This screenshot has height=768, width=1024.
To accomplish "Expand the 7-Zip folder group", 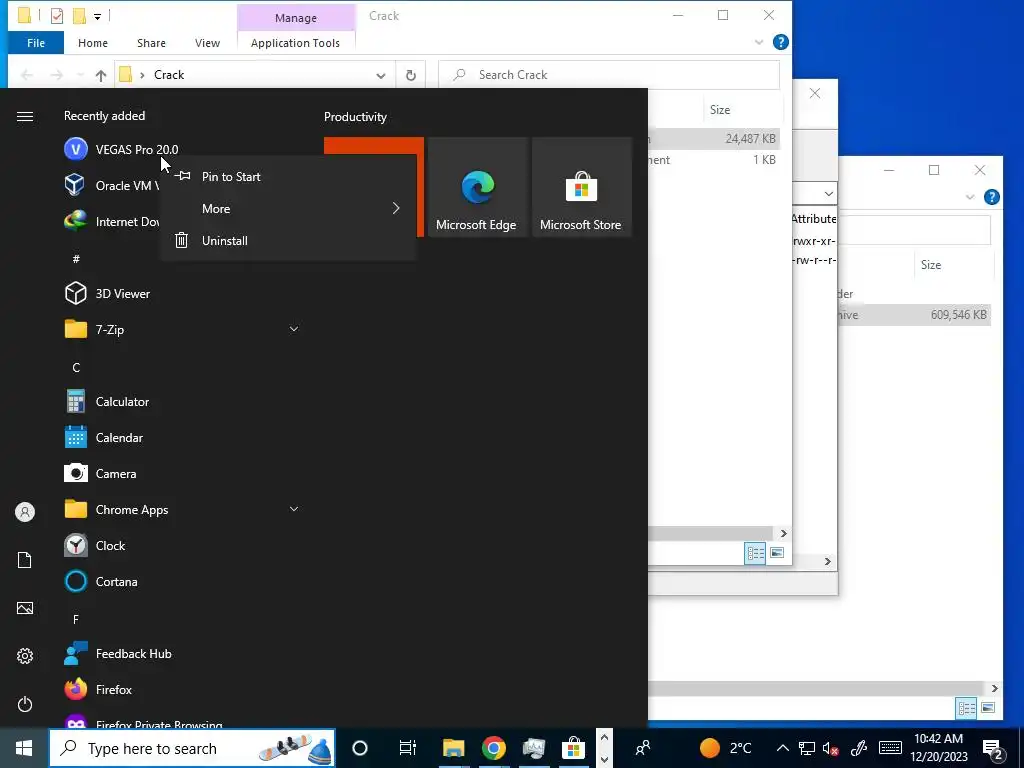I will (x=294, y=329).
